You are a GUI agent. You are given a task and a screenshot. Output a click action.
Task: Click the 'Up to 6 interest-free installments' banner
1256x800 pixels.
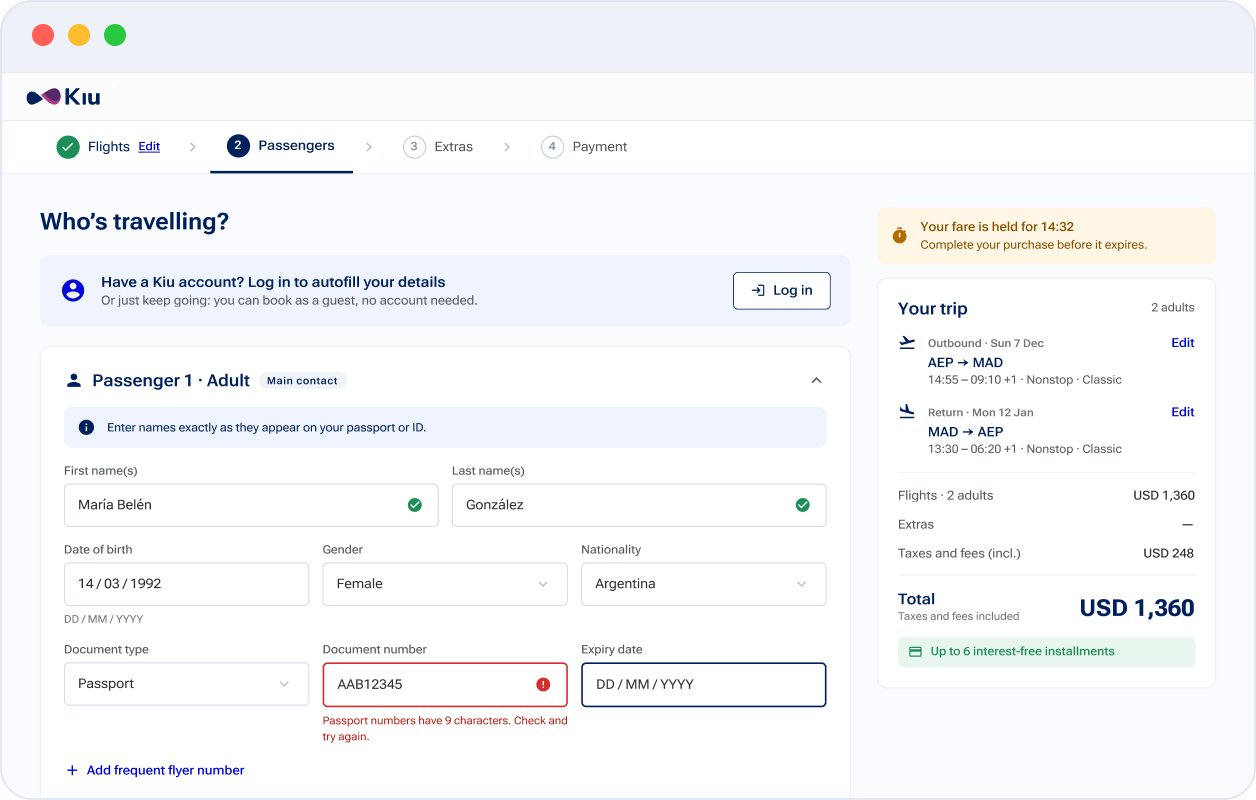1046,652
